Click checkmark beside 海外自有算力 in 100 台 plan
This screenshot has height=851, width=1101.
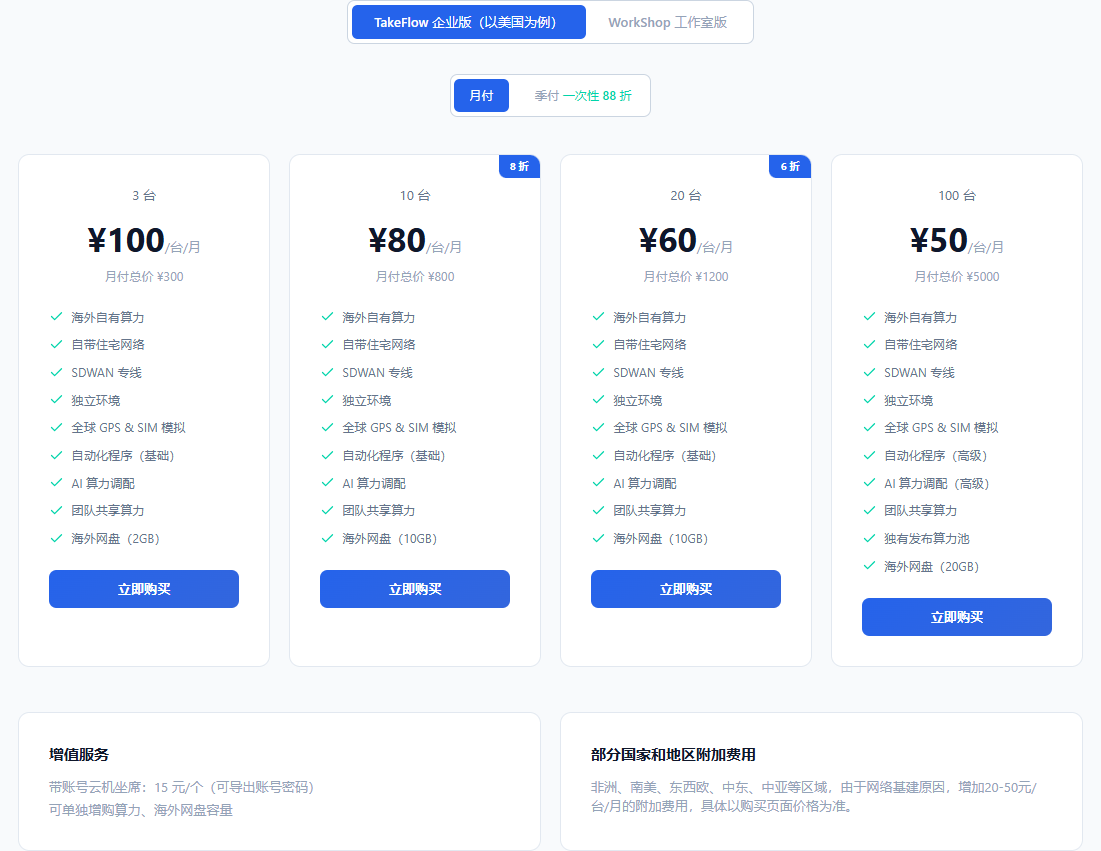(869, 317)
